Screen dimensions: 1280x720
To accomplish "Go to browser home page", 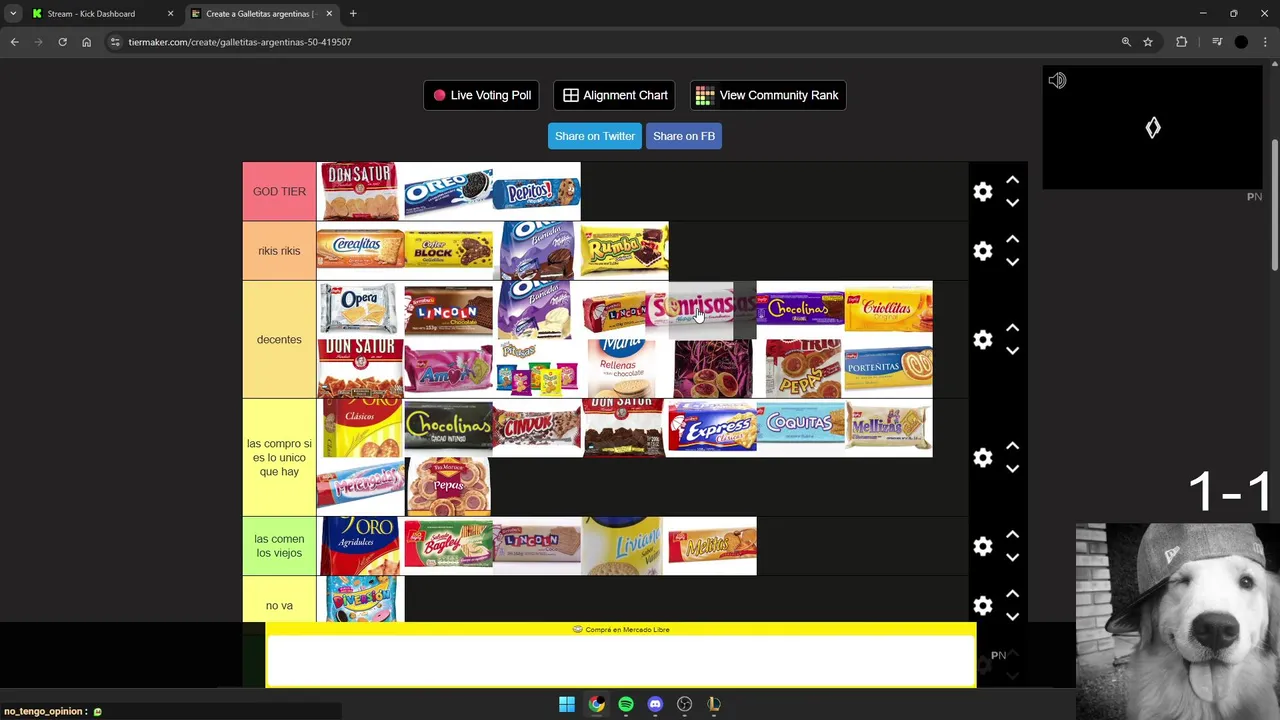I will (x=86, y=42).
